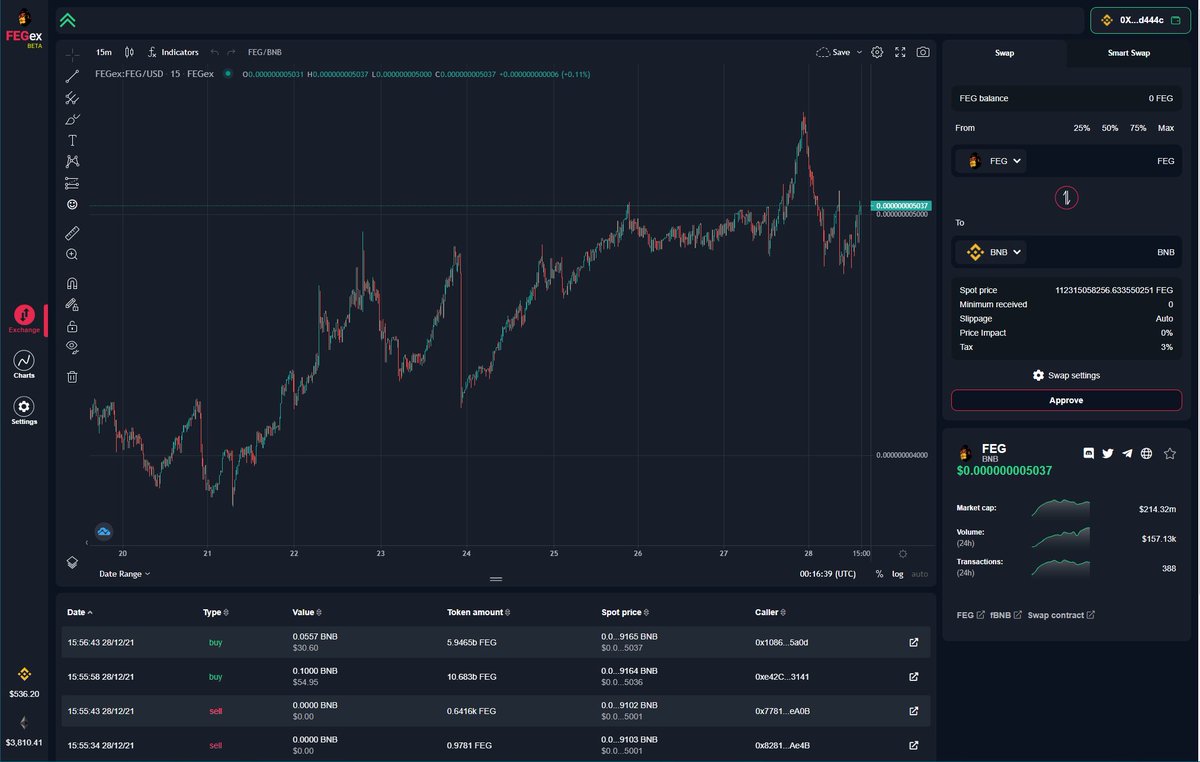
Task: Switch to the Swap tab
Action: point(1005,53)
